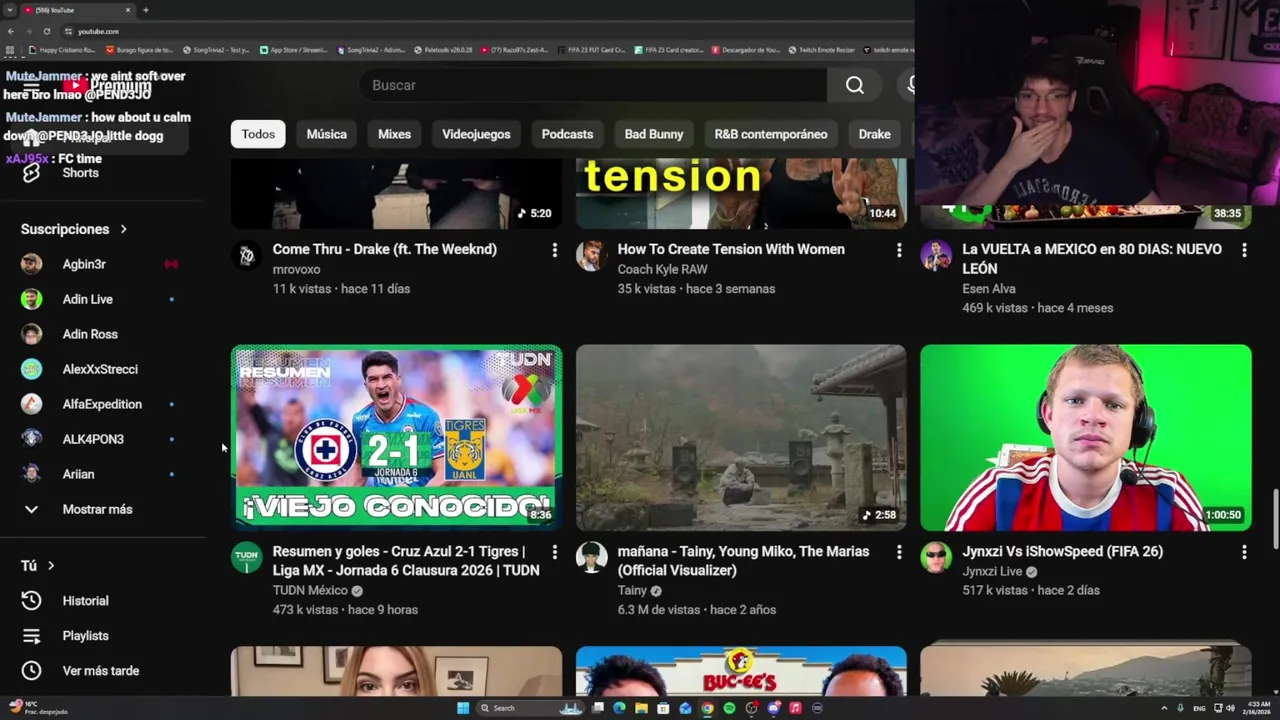The width and height of the screenshot is (1280, 720).
Task: Open Jynxzi Vs iShowSpeed video title
Action: coord(1062,551)
